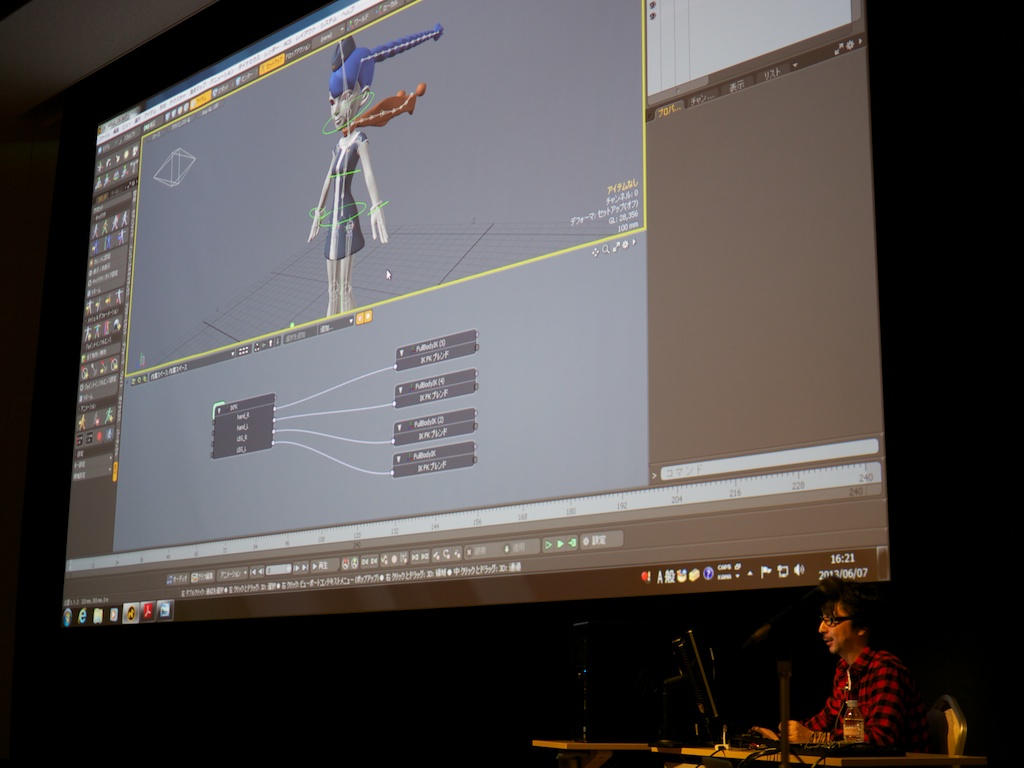Open the 追加... dropdown in schematic toolbar
1024x768 pixels.
click(336, 326)
